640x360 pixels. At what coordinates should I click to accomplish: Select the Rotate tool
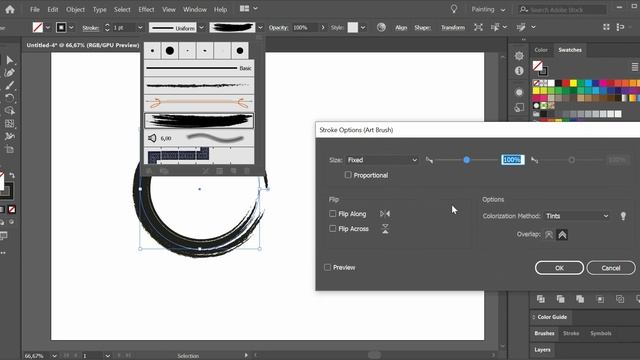click(x=10, y=98)
